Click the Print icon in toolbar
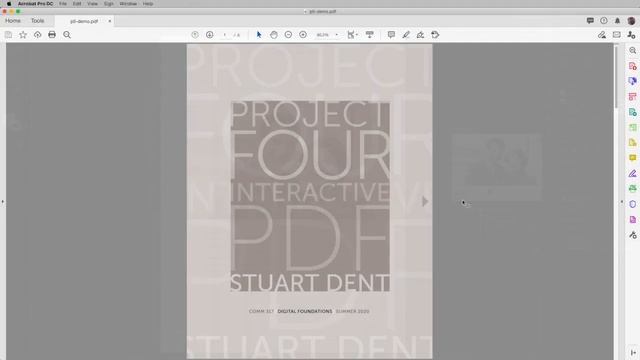Screen dimensions: 640x360 point(52,35)
